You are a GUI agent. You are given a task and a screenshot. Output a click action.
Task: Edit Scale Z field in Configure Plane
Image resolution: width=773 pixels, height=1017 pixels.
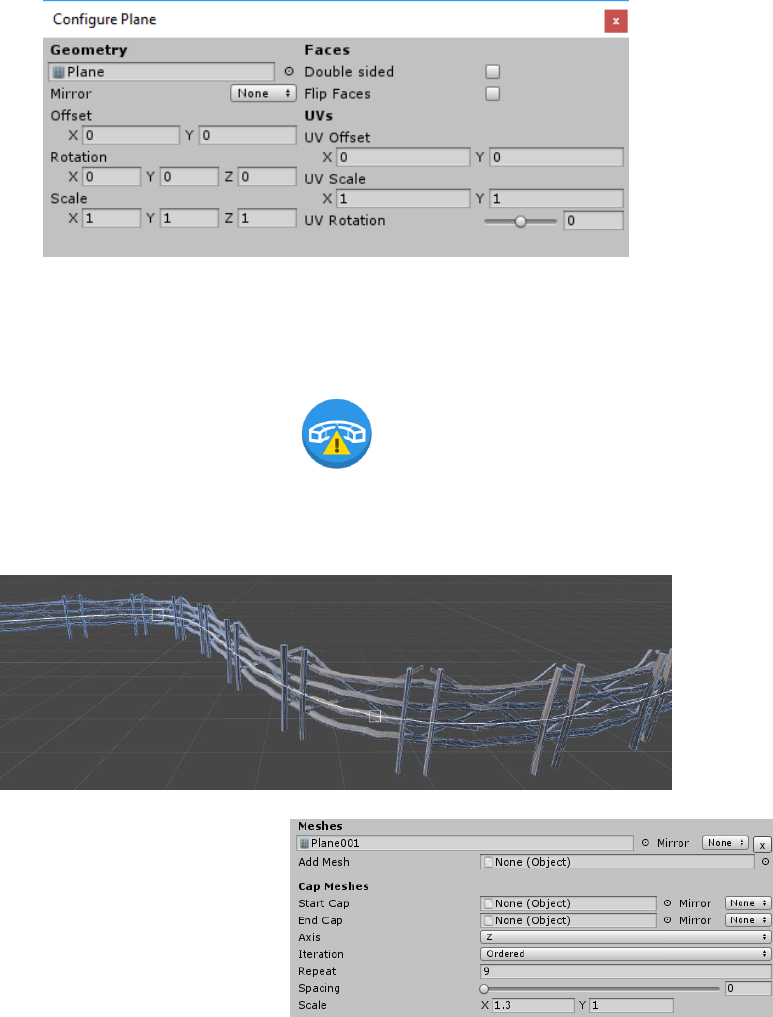point(267,218)
